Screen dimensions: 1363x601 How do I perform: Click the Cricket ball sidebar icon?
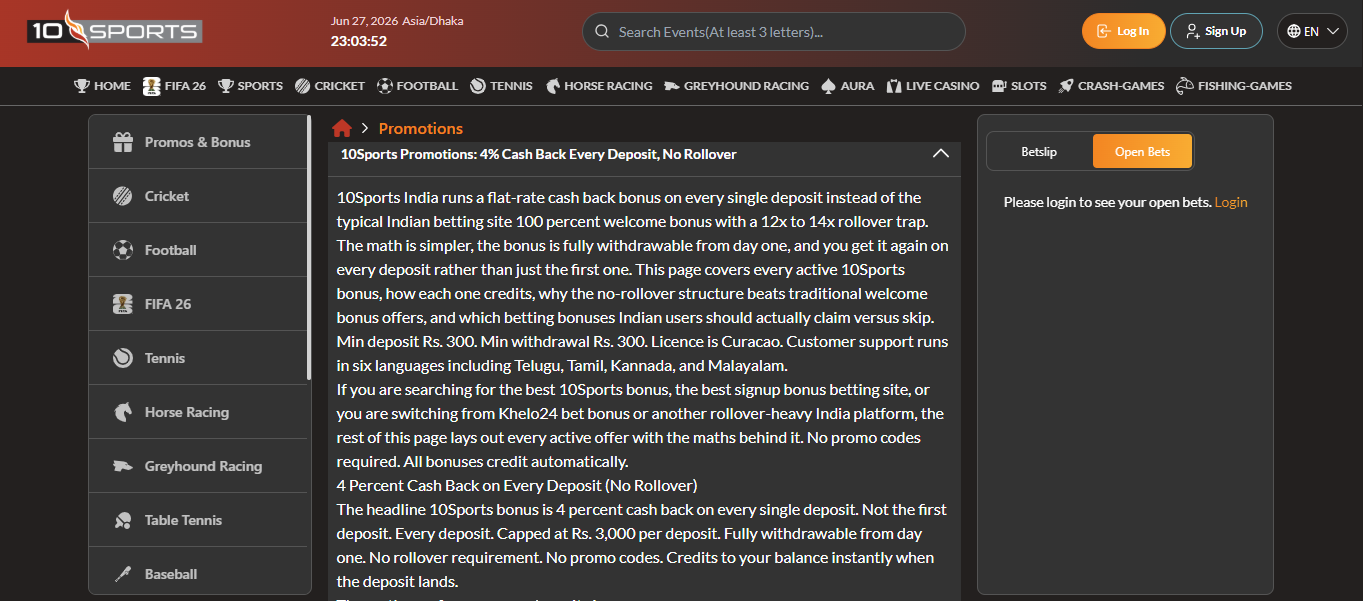click(123, 196)
